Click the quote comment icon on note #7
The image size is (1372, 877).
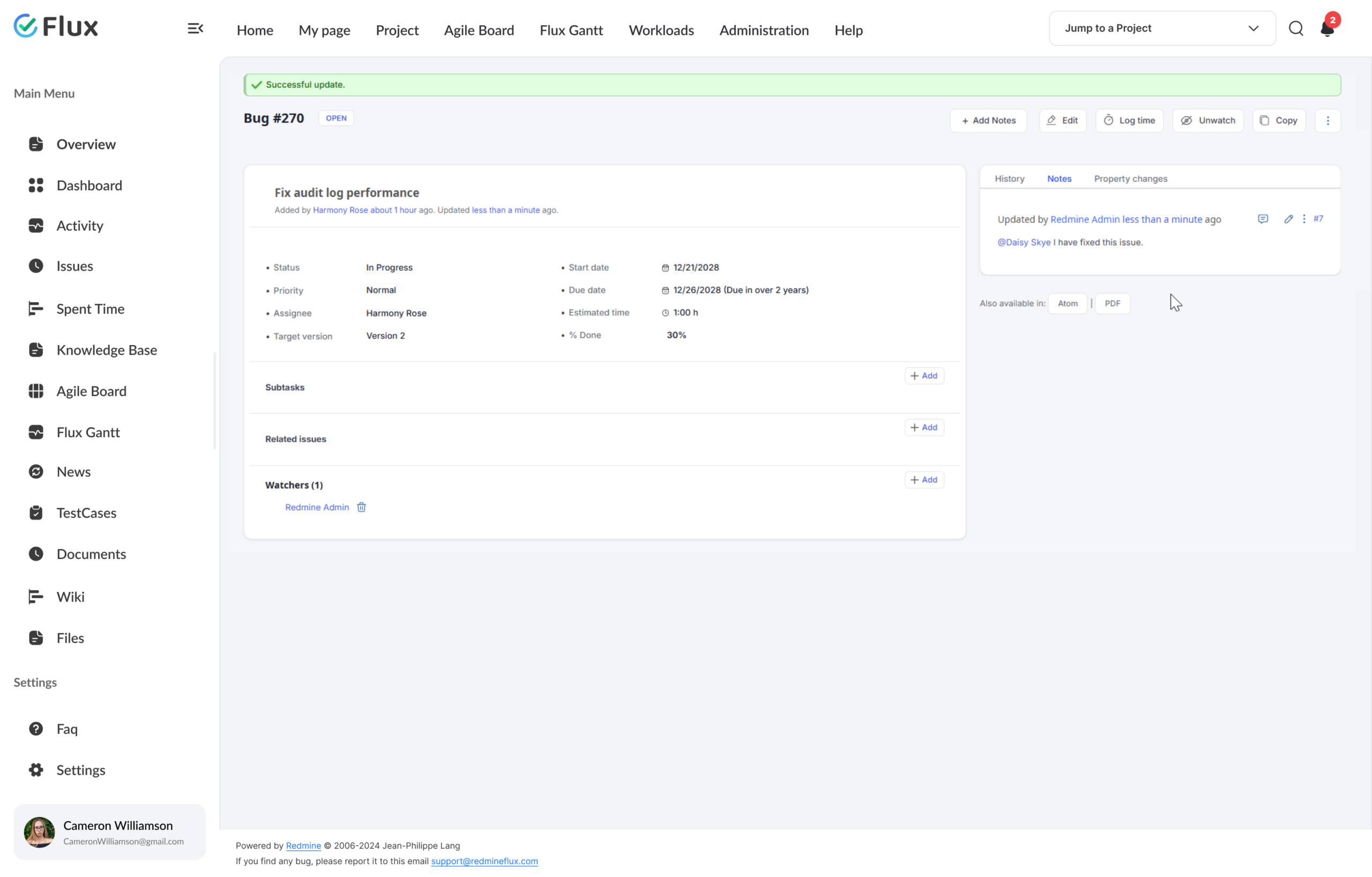[x=1263, y=219]
